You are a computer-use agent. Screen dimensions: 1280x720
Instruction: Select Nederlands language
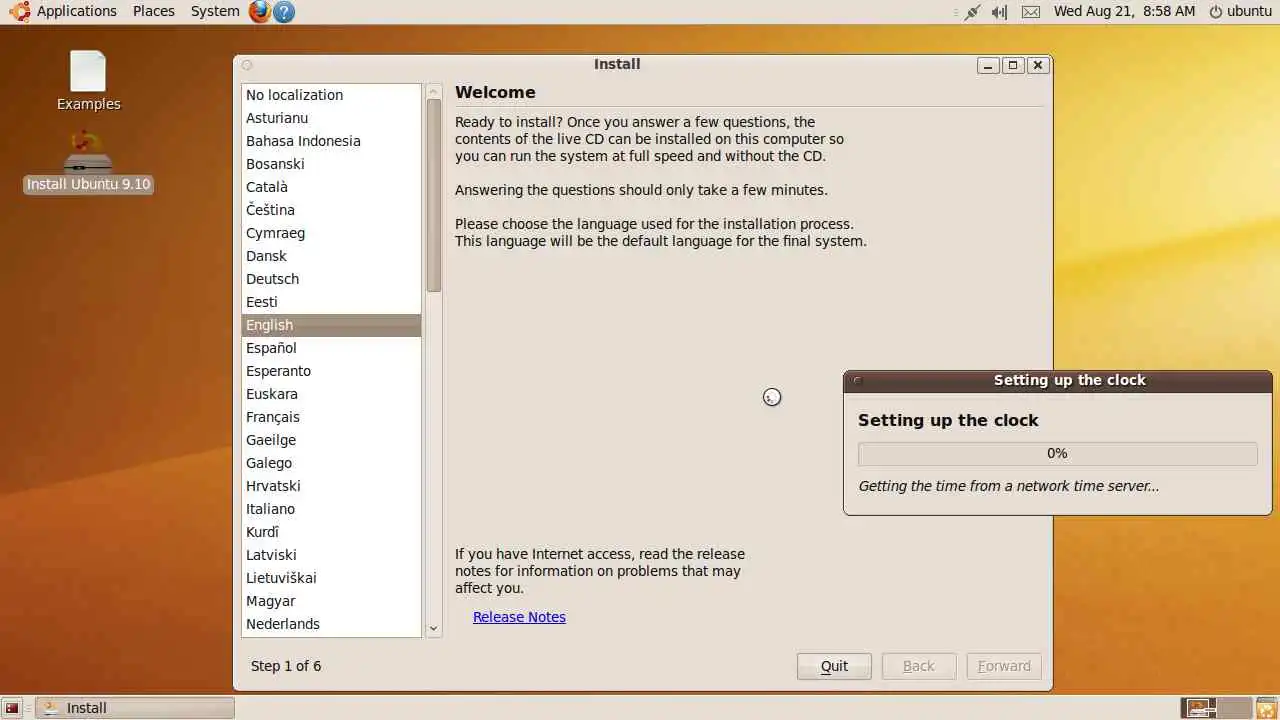(x=331, y=624)
